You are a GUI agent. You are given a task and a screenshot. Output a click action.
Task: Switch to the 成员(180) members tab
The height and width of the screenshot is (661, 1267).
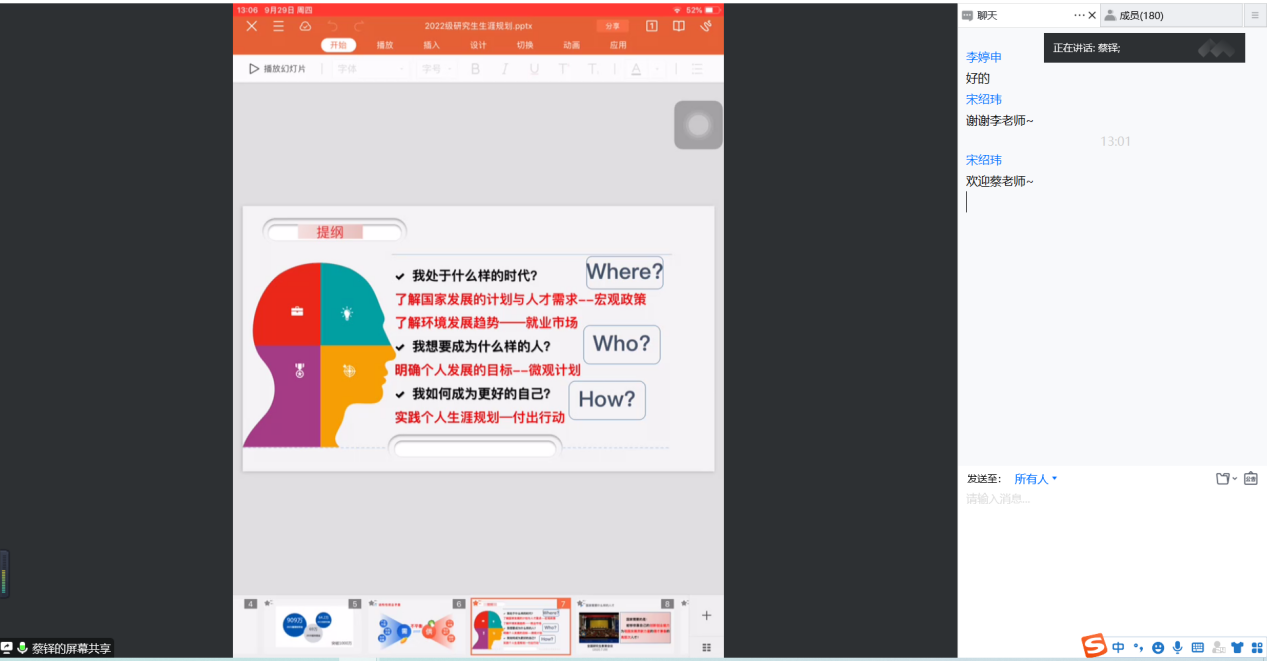tap(1140, 16)
